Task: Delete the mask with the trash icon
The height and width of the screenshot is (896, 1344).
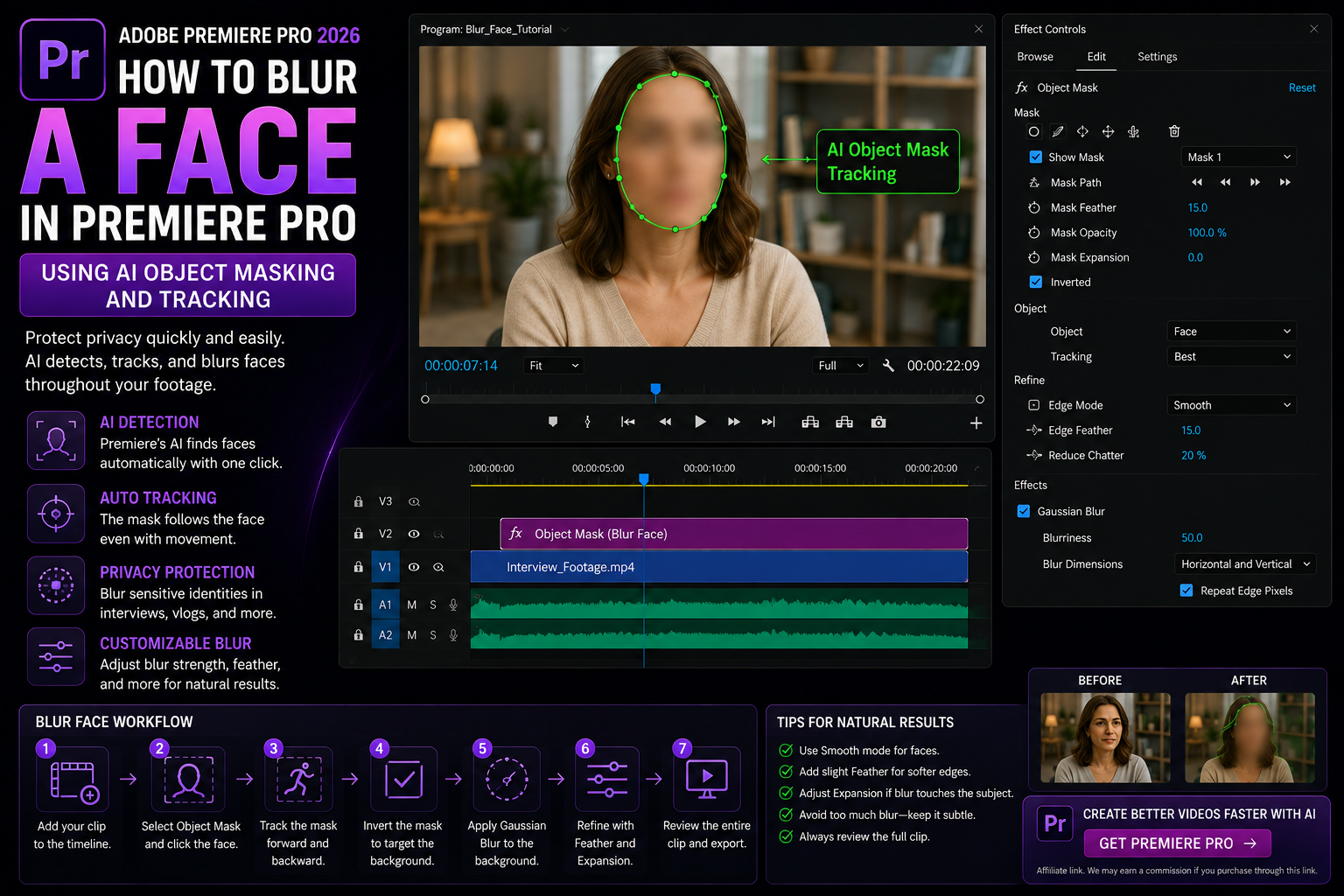Action: (x=1174, y=131)
